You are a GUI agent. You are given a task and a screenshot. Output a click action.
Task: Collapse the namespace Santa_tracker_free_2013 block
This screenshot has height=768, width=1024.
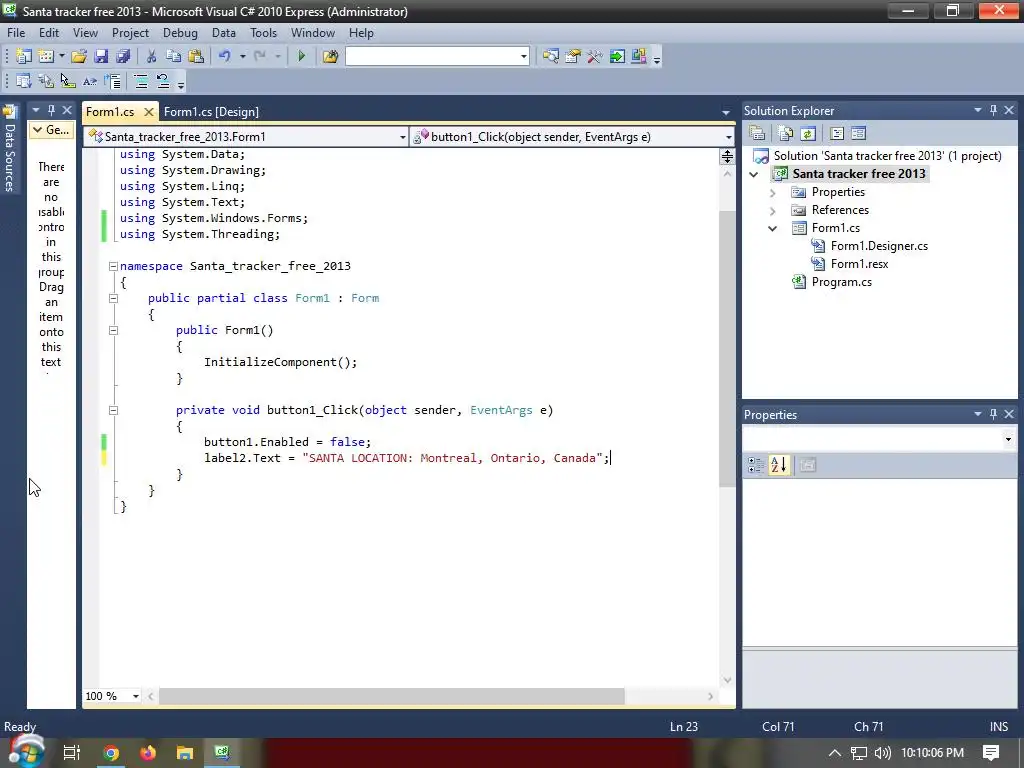tap(113, 266)
